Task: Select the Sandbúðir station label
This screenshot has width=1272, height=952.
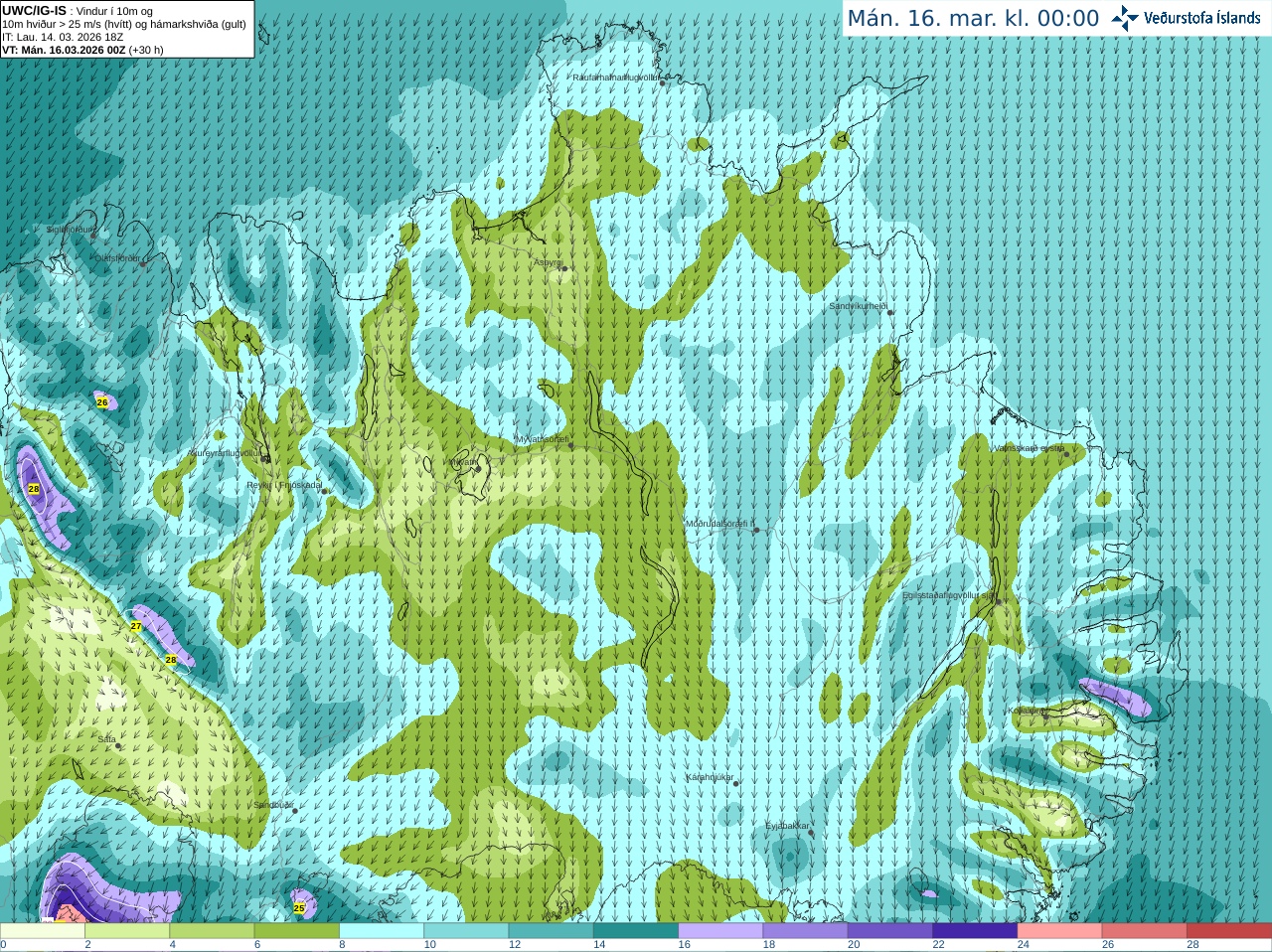Action: click(x=273, y=805)
